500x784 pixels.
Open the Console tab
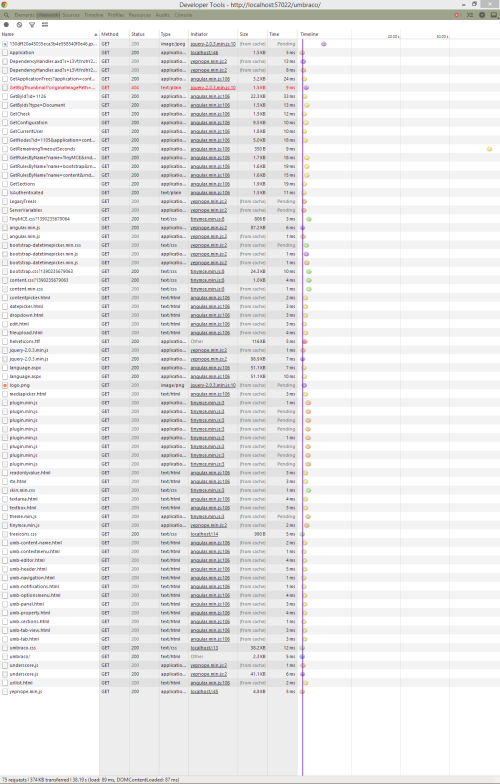point(183,15)
